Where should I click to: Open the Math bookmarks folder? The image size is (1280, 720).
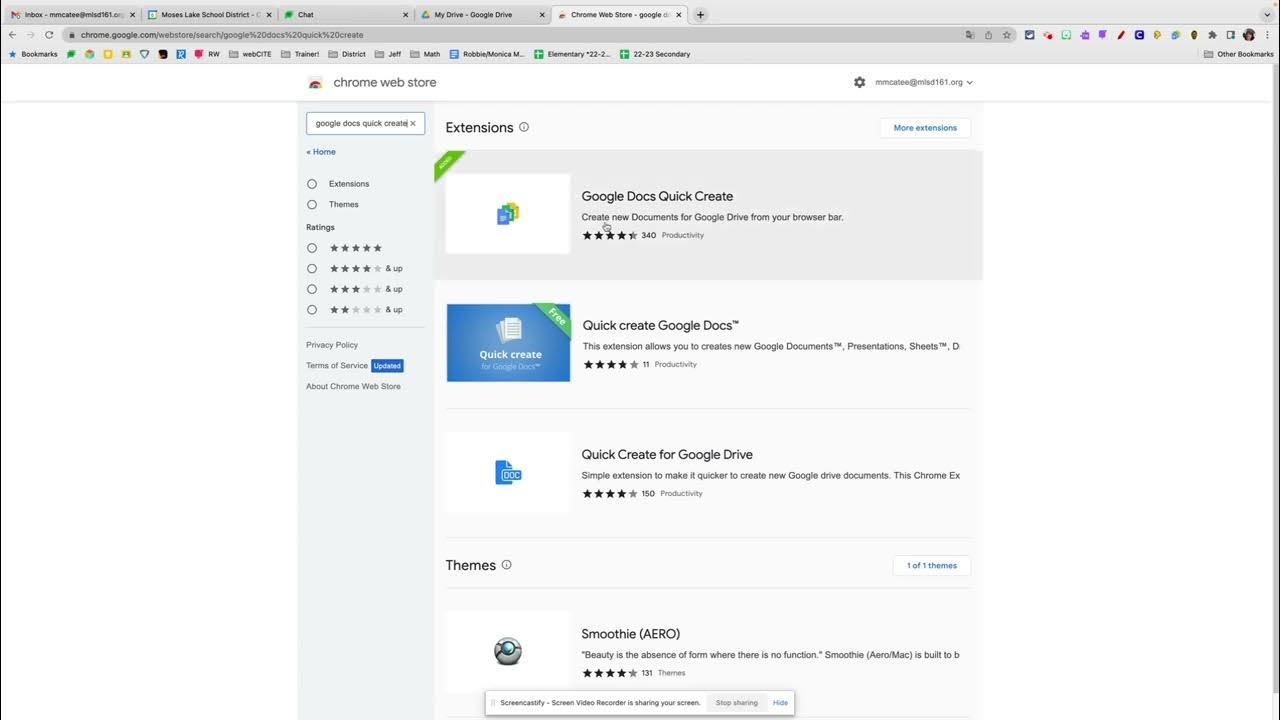tap(424, 54)
